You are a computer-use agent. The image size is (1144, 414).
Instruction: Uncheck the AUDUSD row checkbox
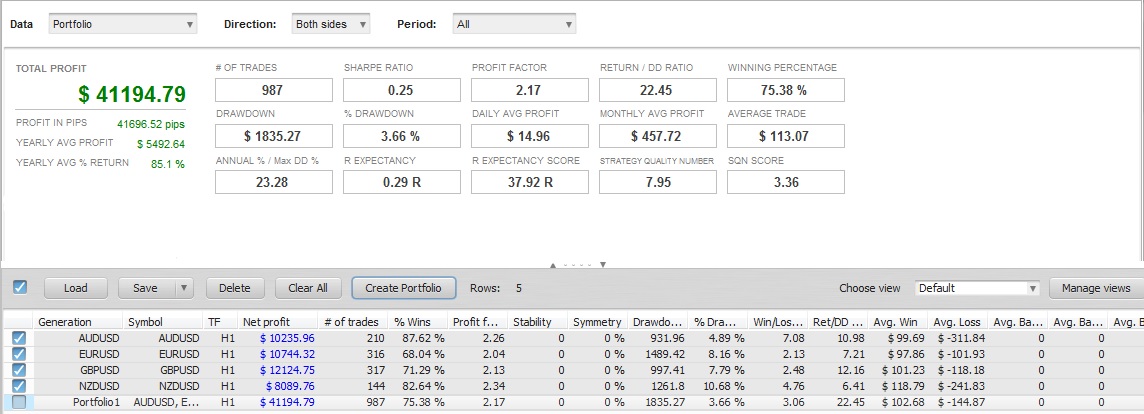pos(19,338)
